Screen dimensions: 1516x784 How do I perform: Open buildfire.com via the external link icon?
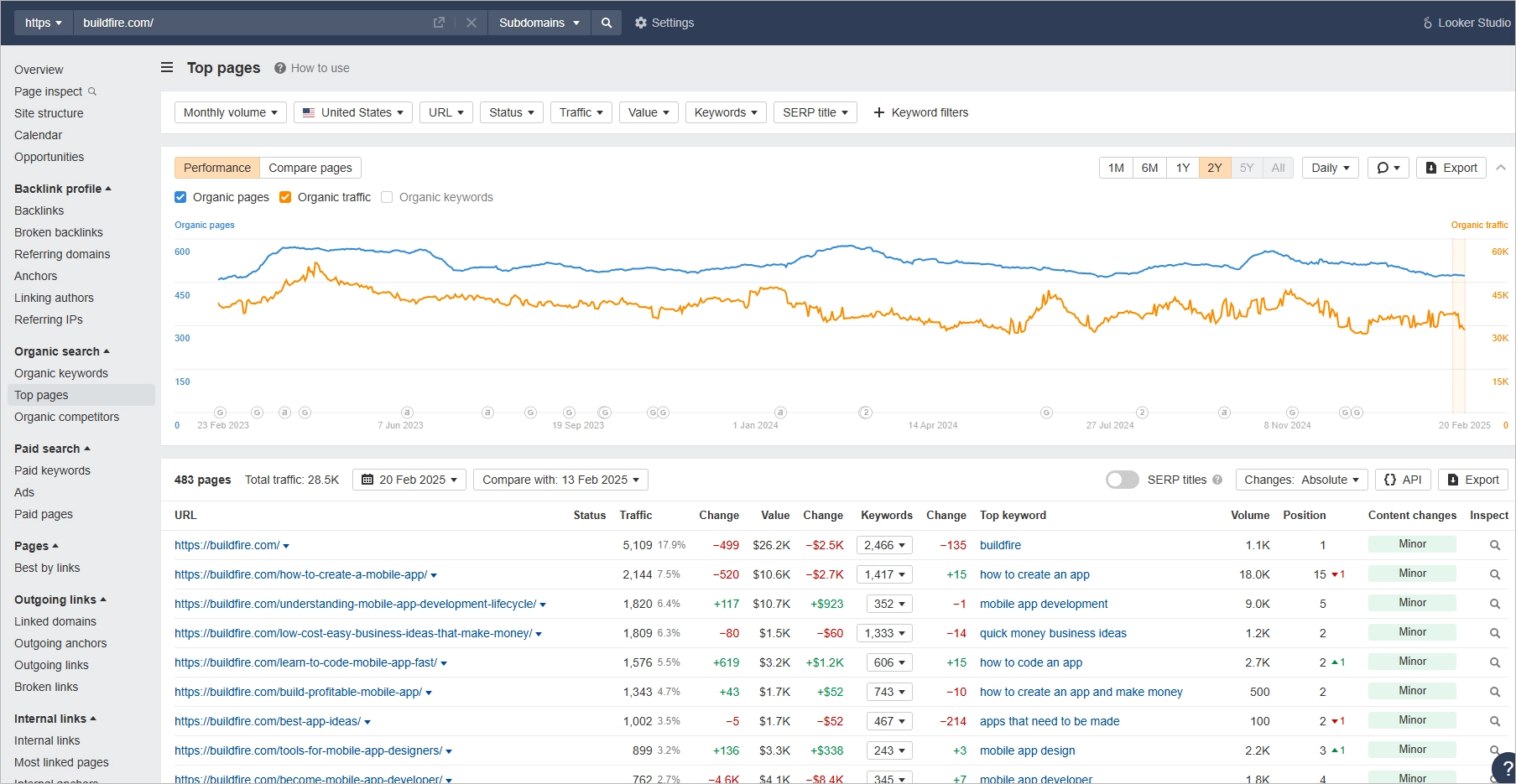(x=438, y=23)
